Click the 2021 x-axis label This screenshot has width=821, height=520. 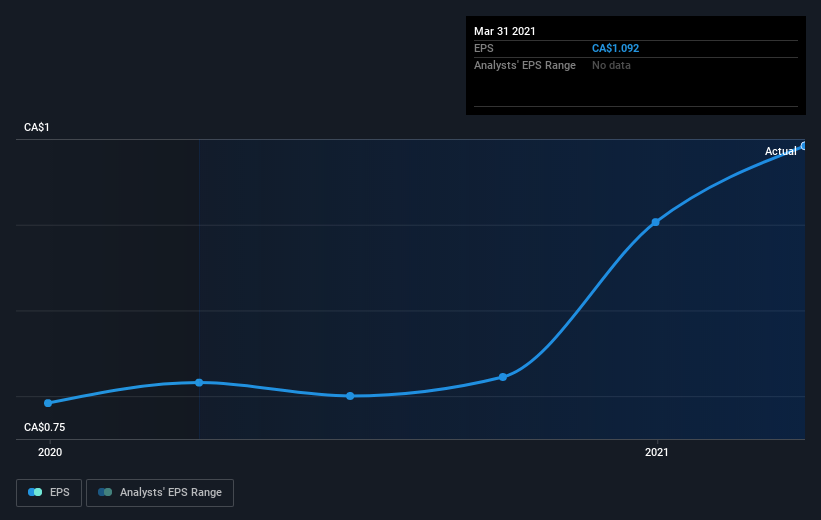(x=657, y=452)
